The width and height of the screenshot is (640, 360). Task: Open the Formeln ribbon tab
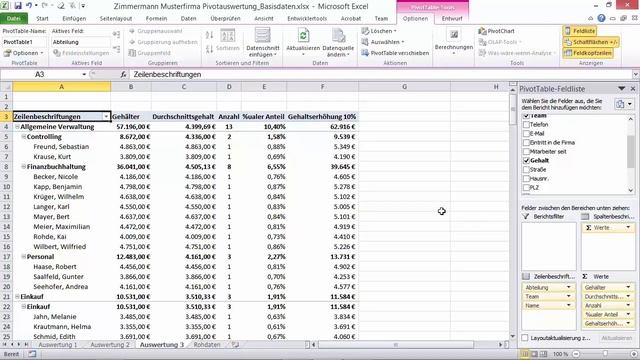[x=156, y=18]
